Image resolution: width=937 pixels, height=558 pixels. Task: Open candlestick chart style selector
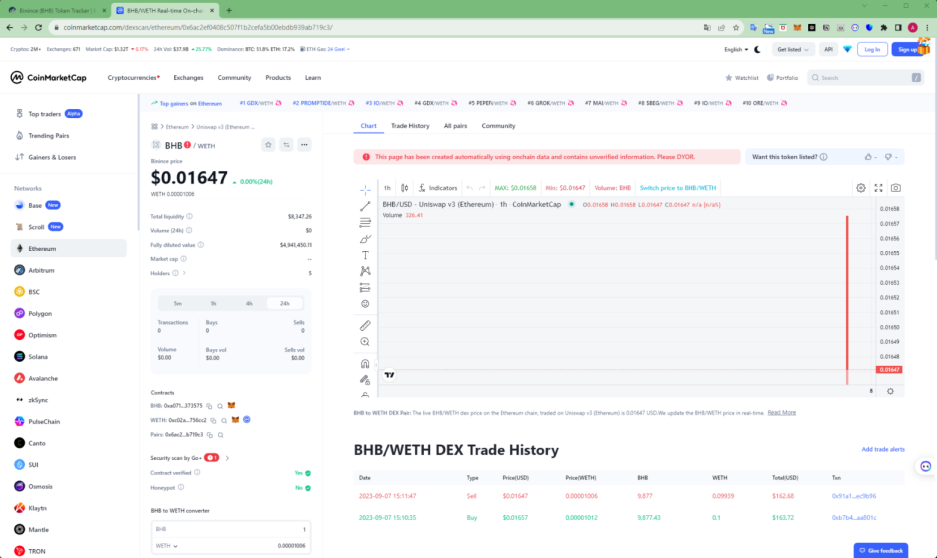pyautogui.click(x=405, y=188)
